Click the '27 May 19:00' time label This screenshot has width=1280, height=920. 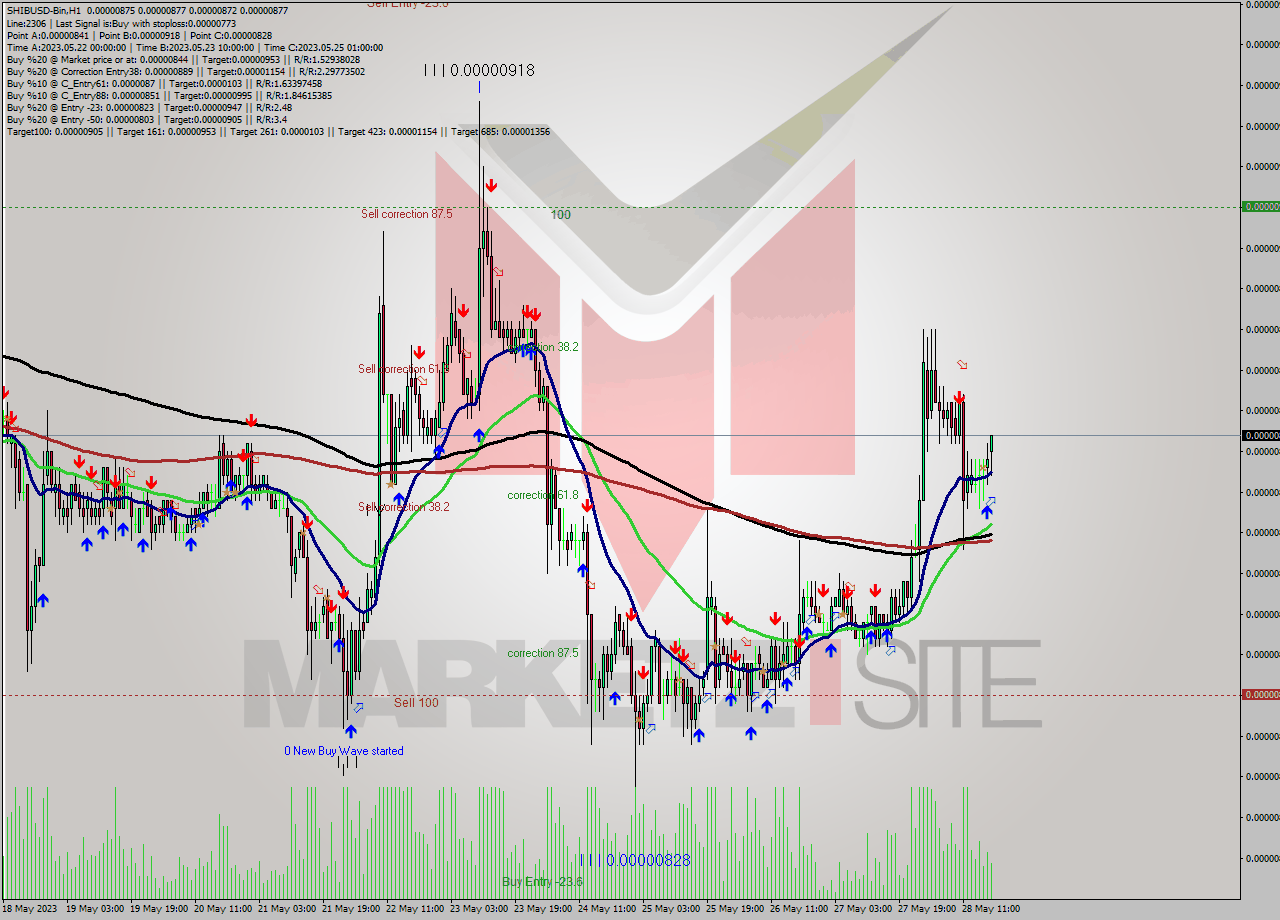coord(927,909)
